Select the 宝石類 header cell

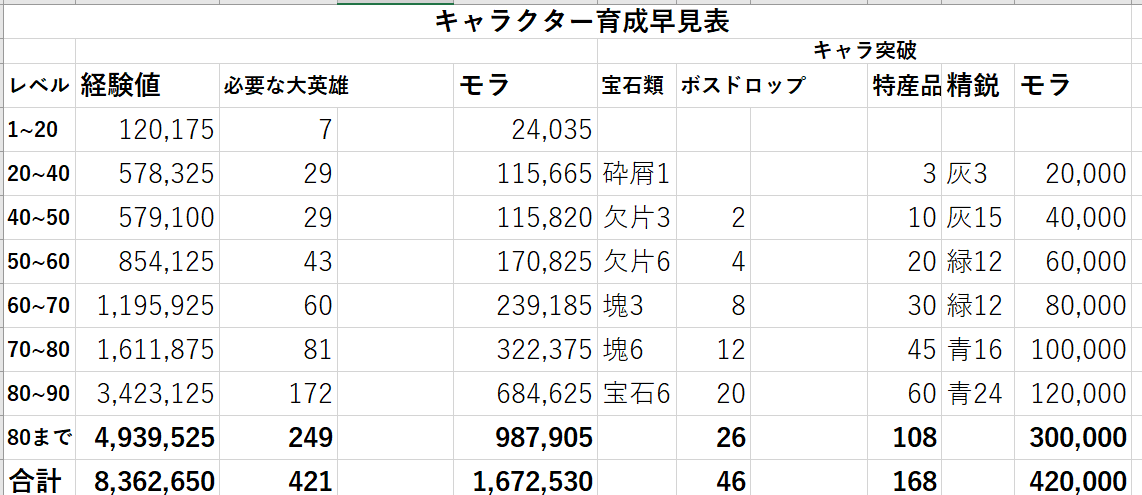pyautogui.click(x=637, y=85)
